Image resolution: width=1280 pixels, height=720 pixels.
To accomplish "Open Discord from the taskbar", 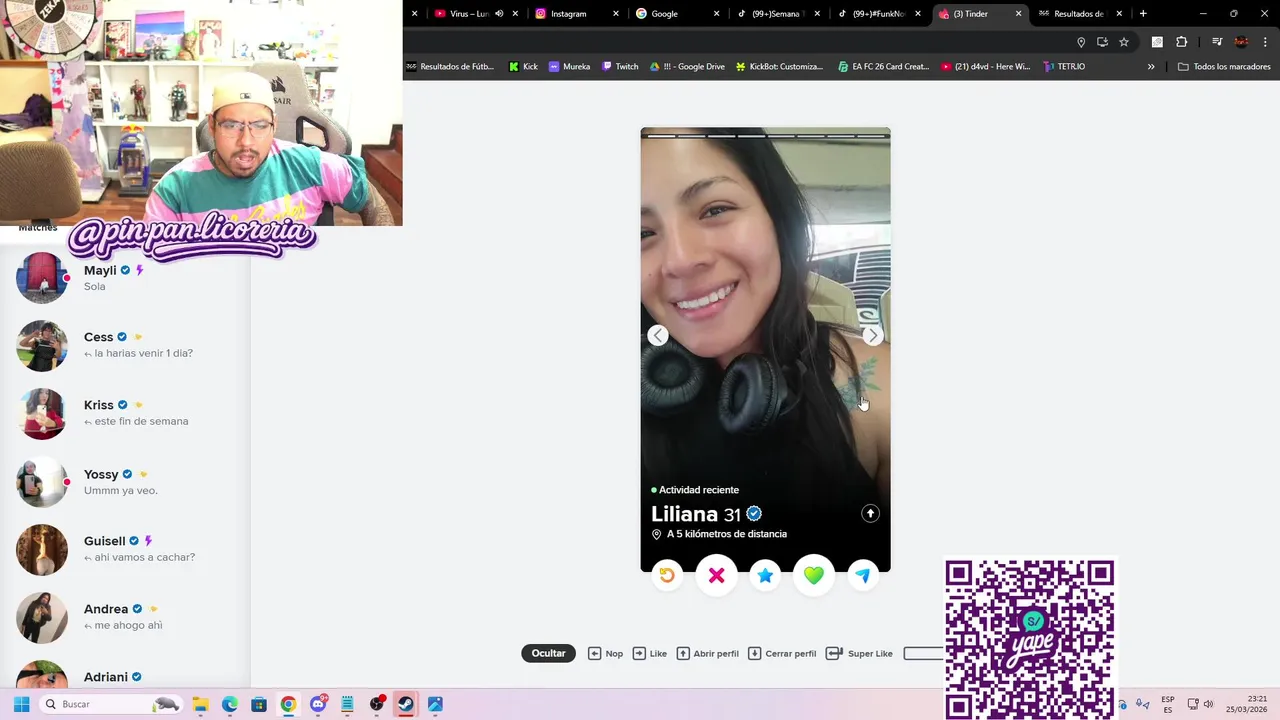I will coord(318,704).
